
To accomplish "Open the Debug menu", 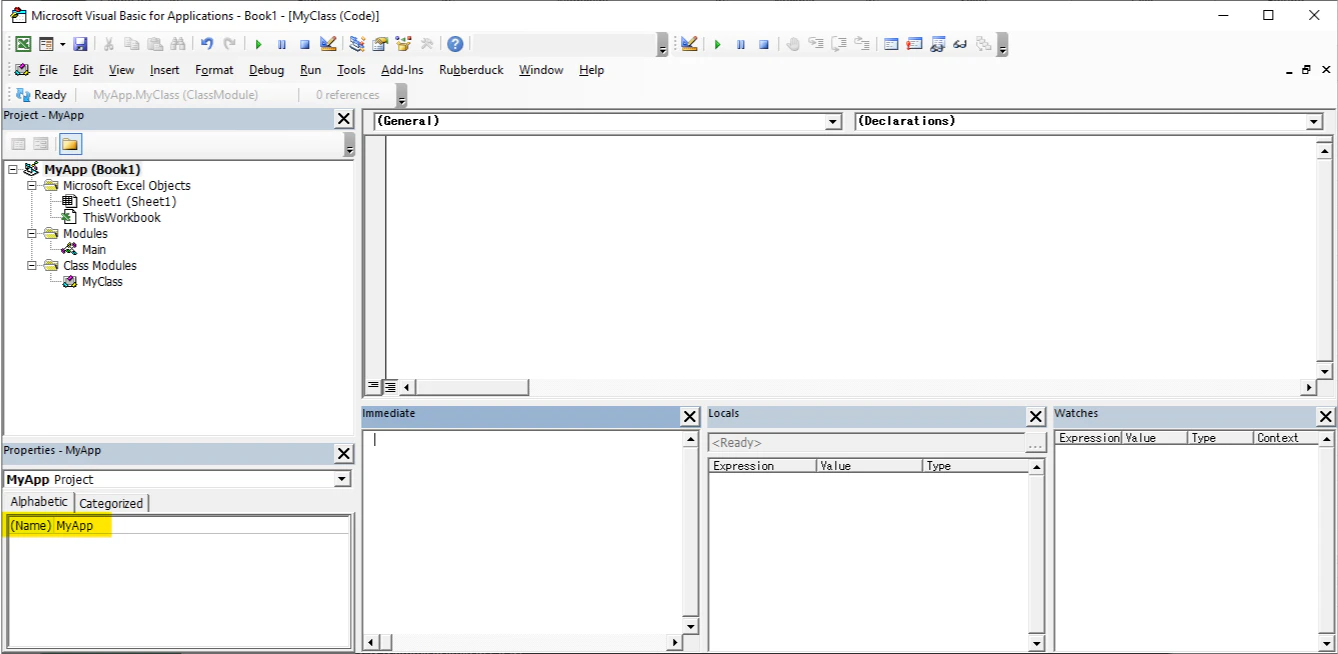I will 266,70.
